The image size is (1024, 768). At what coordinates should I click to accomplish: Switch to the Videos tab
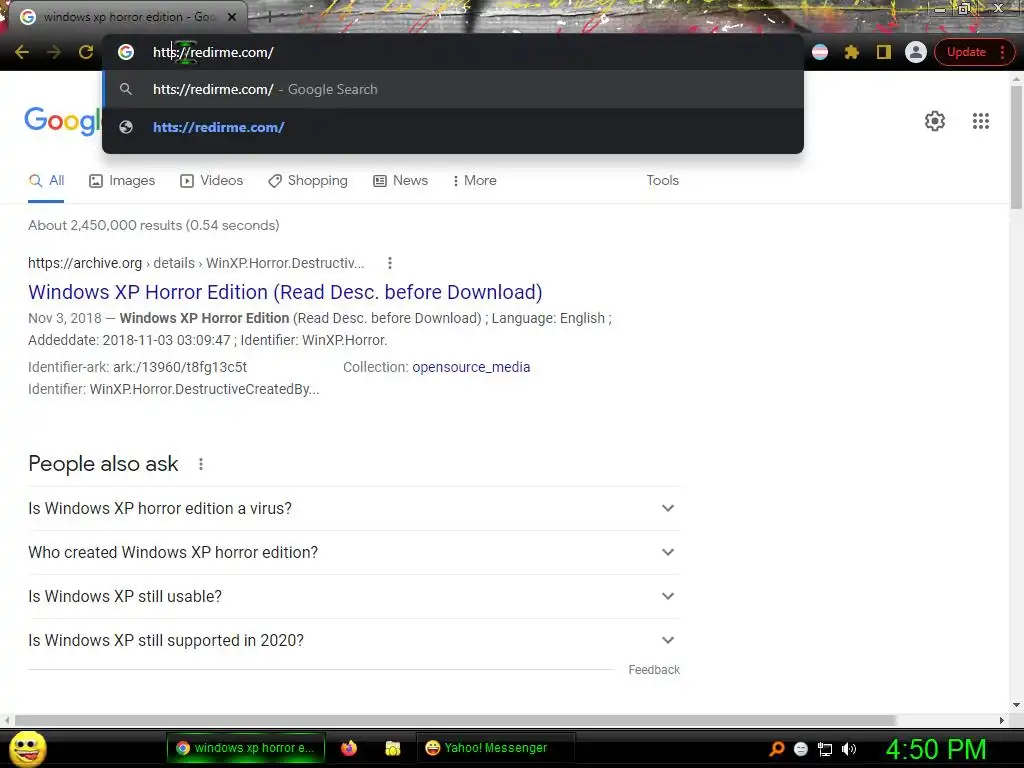coord(212,181)
